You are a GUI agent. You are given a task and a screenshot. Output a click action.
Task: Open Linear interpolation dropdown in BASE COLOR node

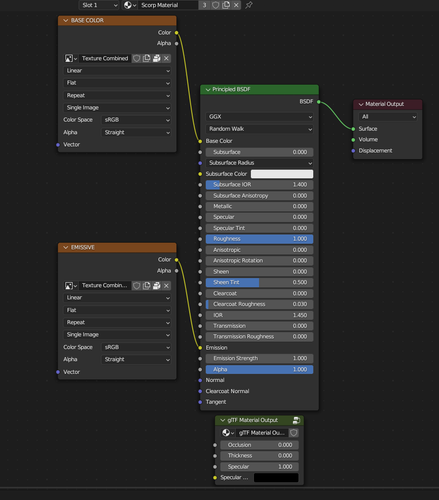pos(118,71)
